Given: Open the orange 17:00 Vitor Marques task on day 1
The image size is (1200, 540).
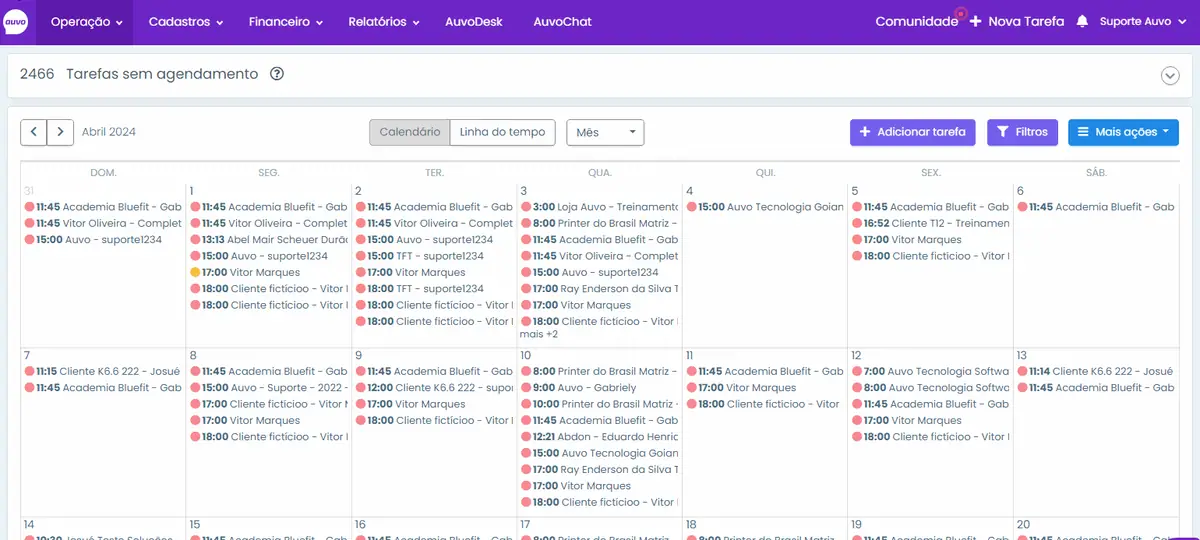Looking at the screenshot, I should point(244,272).
